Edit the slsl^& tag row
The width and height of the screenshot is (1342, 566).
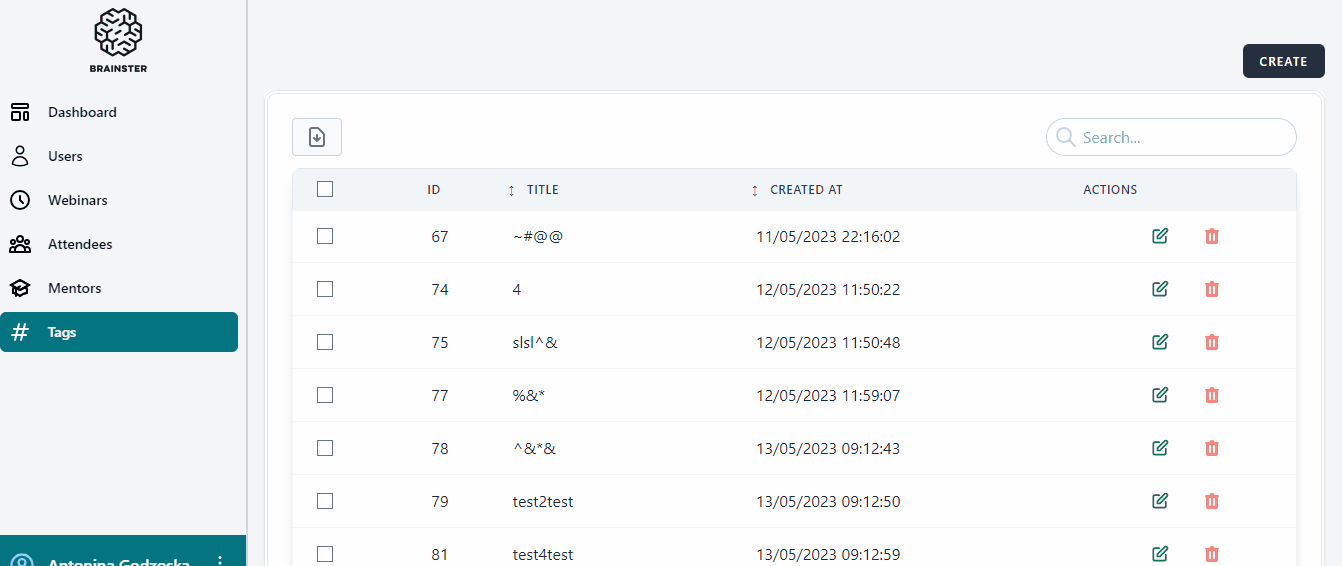pos(1160,342)
